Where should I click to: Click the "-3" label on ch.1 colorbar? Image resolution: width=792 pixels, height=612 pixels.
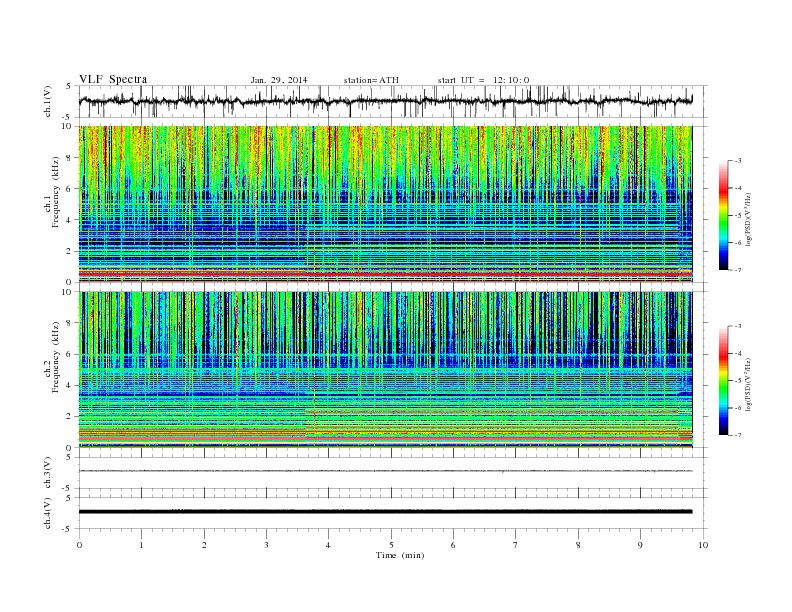point(737,161)
